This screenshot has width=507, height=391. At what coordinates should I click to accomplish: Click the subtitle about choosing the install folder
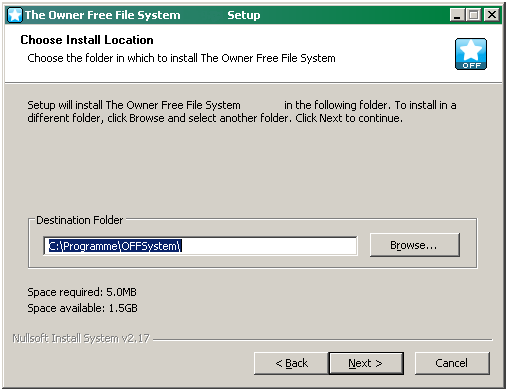click(x=181, y=58)
